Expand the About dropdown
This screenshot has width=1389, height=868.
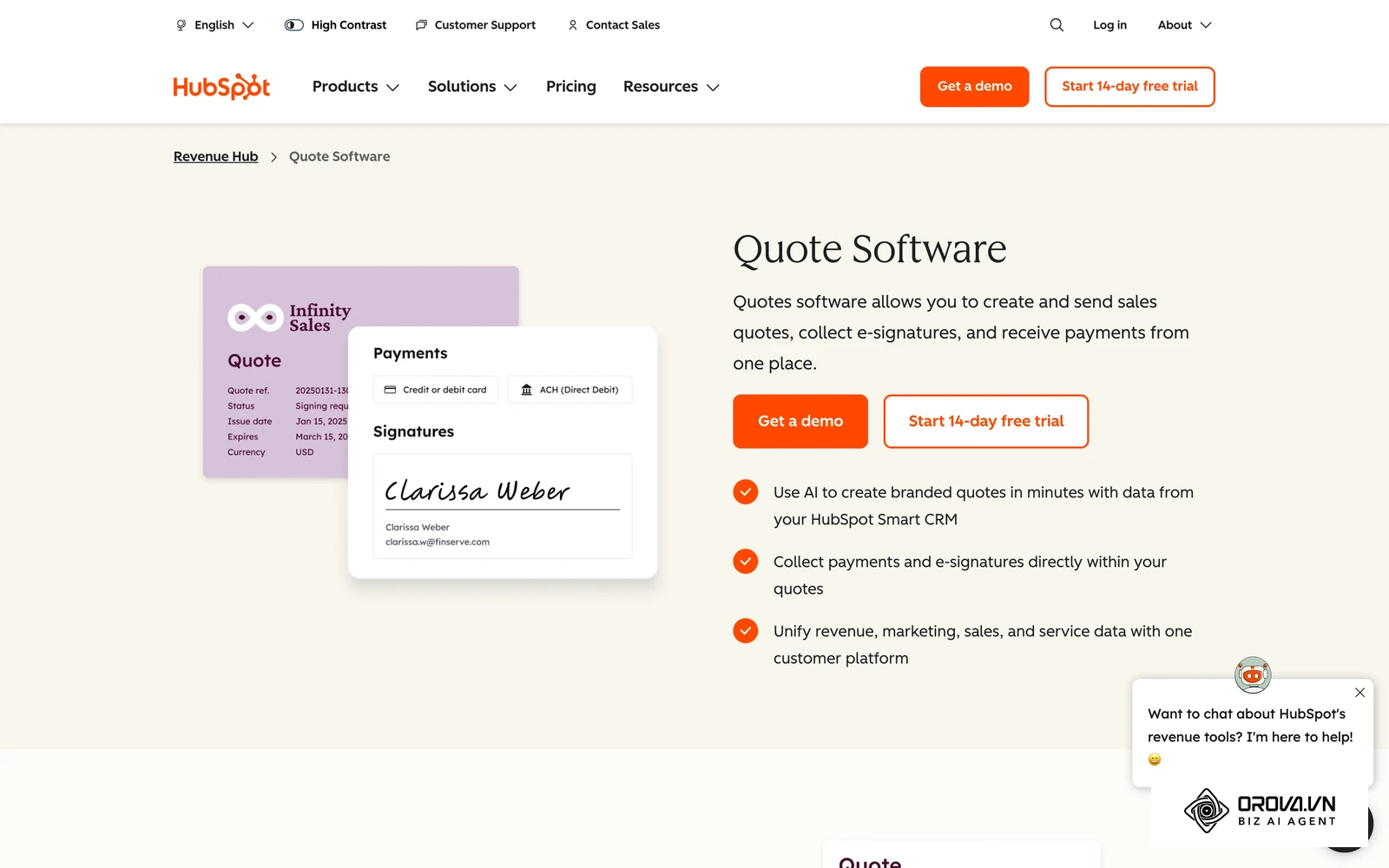tap(1184, 25)
